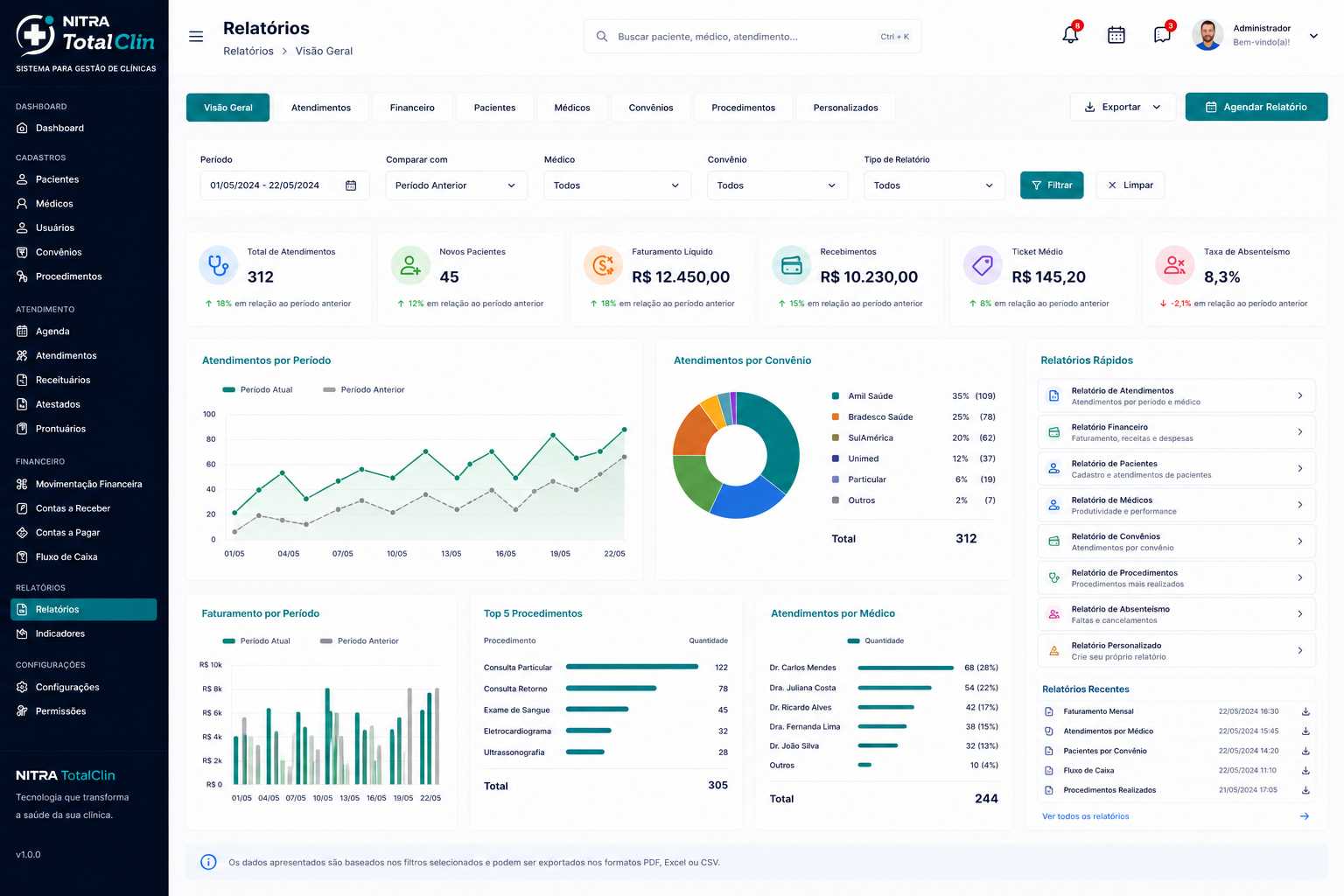Click the info icon in footer notice
This screenshot has height=896, width=1344.
[208, 862]
